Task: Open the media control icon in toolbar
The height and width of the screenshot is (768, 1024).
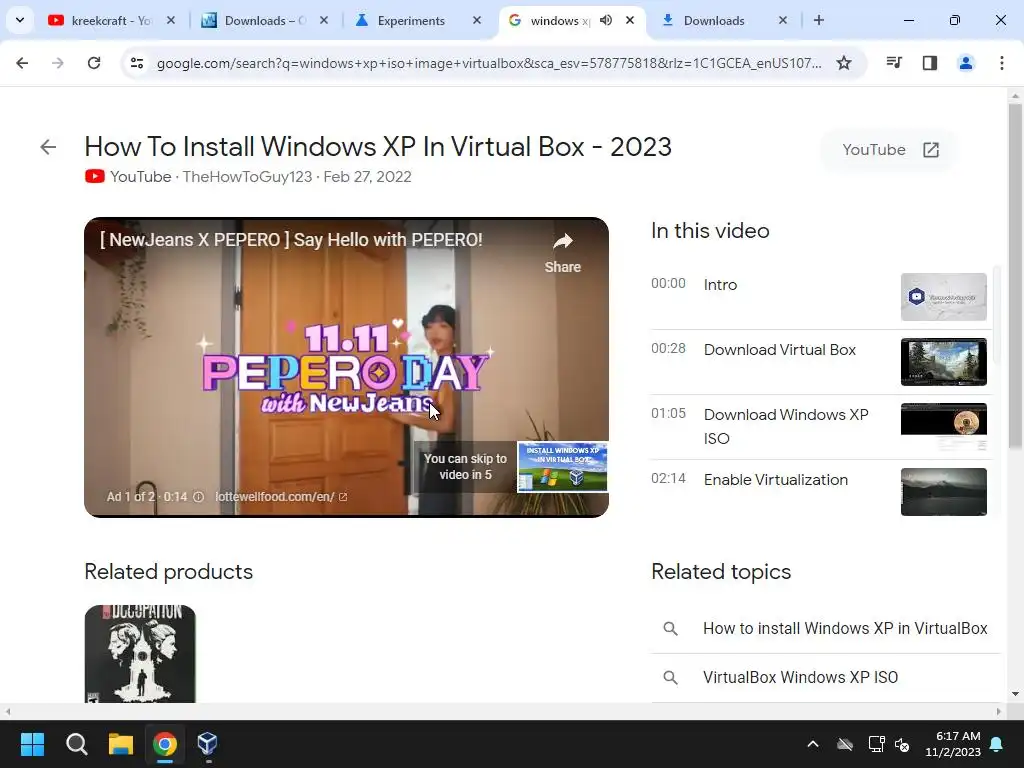Action: pos(894,63)
